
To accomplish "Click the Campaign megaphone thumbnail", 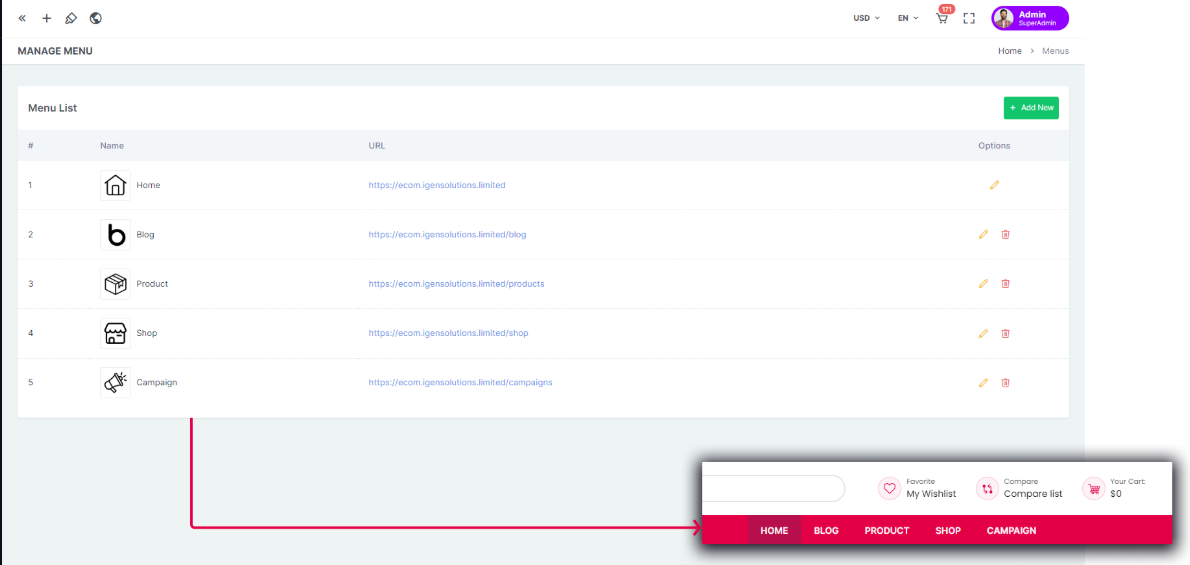I will coord(115,382).
